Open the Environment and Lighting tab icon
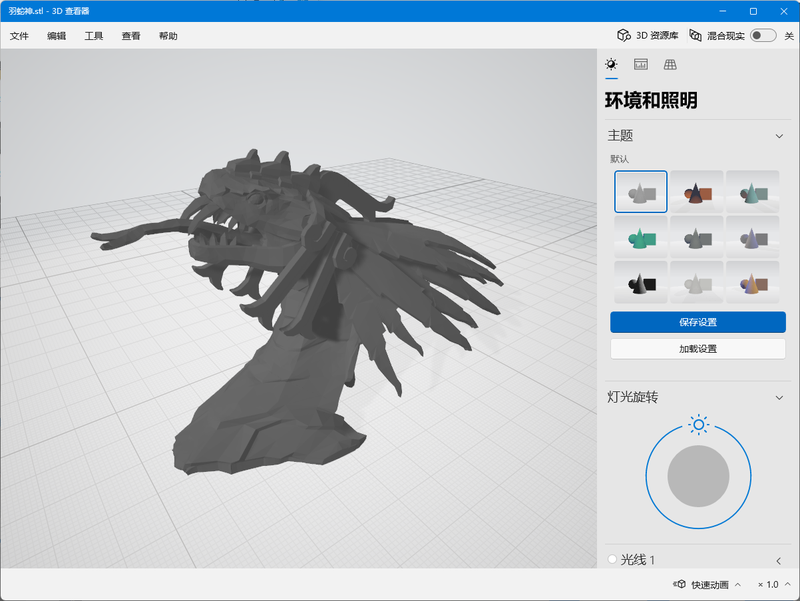The image size is (800, 601). tap(611, 64)
